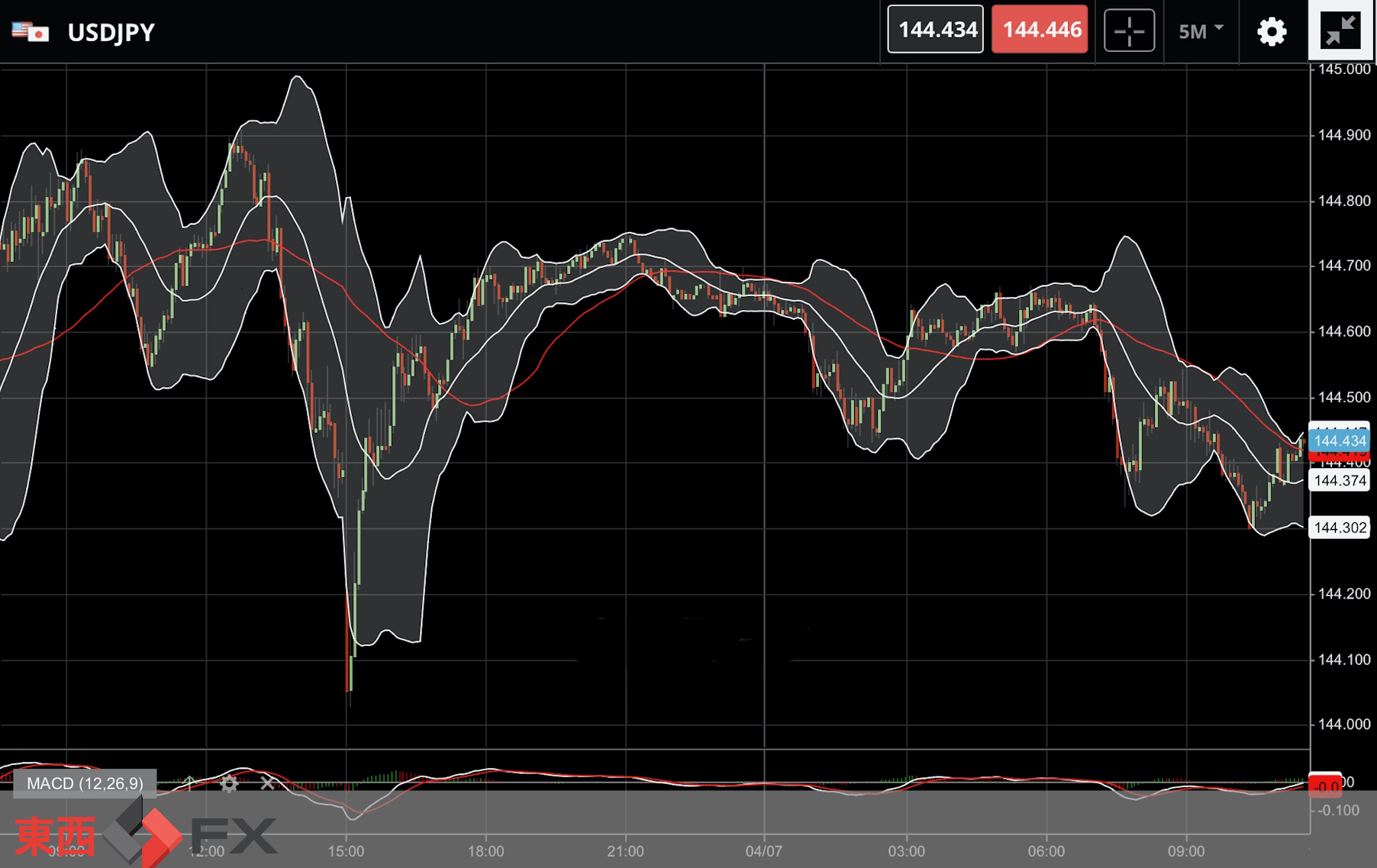The image size is (1377, 868).
Task: Click the US-Japan flag pair icon
Action: [31, 32]
